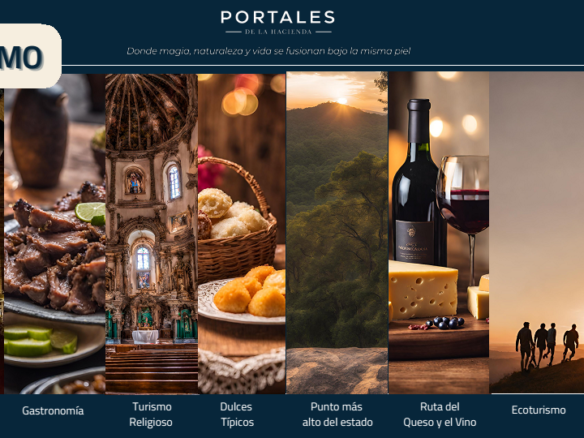Select the wine bottle and cheese photo
This screenshot has height=438, width=584.
(439, 233)
